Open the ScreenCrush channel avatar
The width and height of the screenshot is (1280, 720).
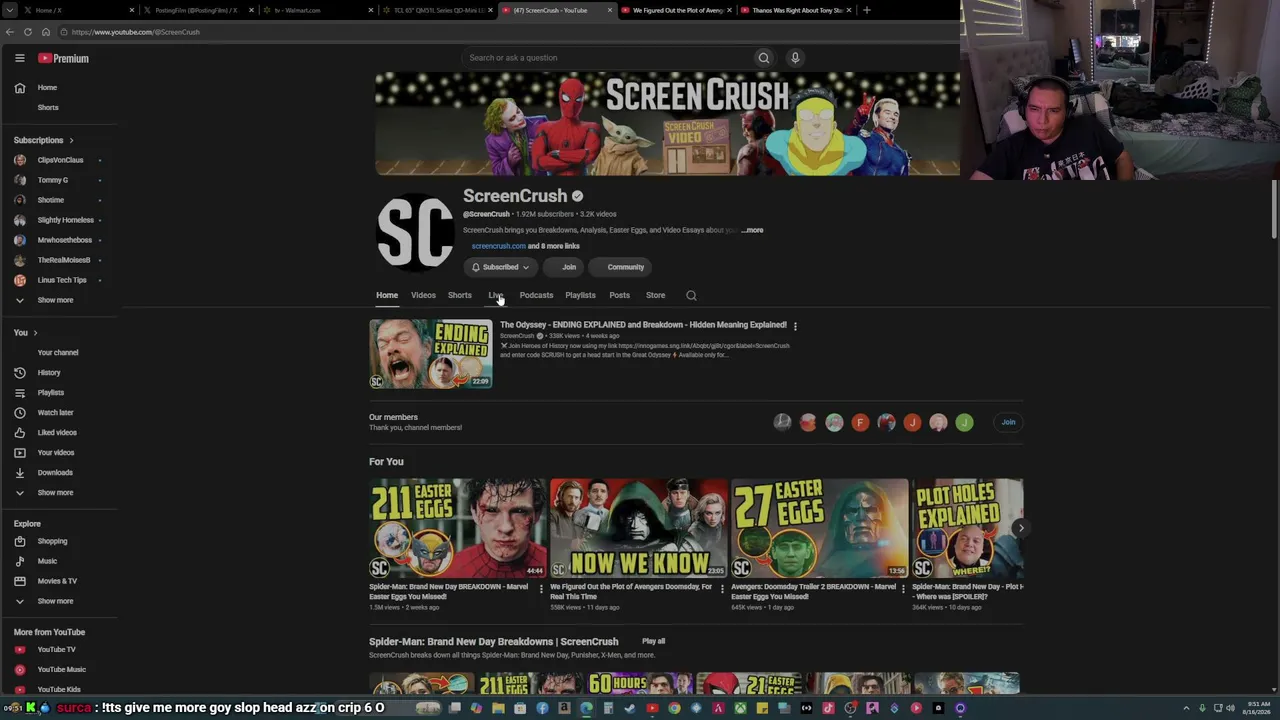pyautogui.click(x=415, y=232)
